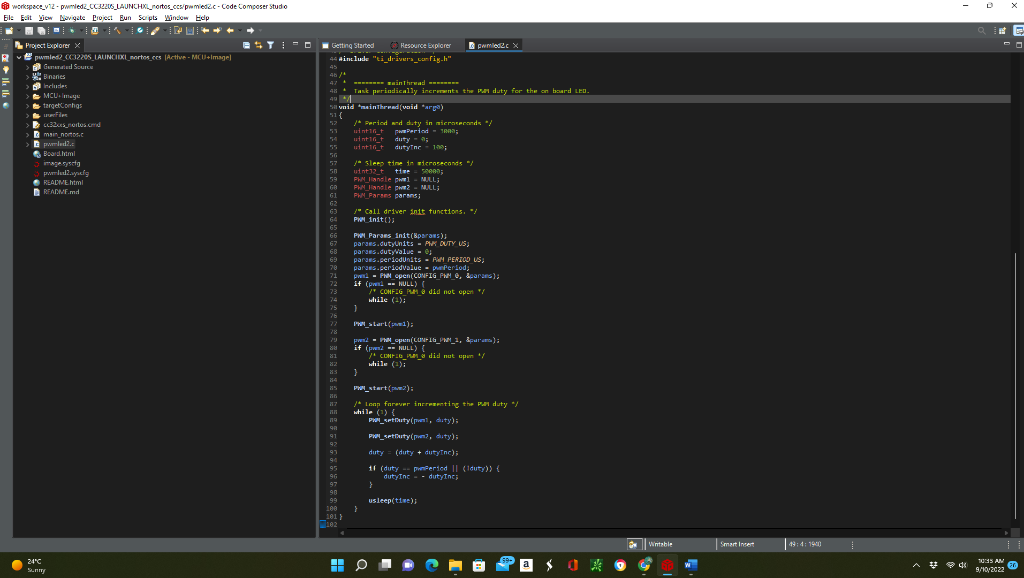This screenshot has width=1024, height=578.
Task: Toggle the Writable status indicator
Action: point(661,544)
